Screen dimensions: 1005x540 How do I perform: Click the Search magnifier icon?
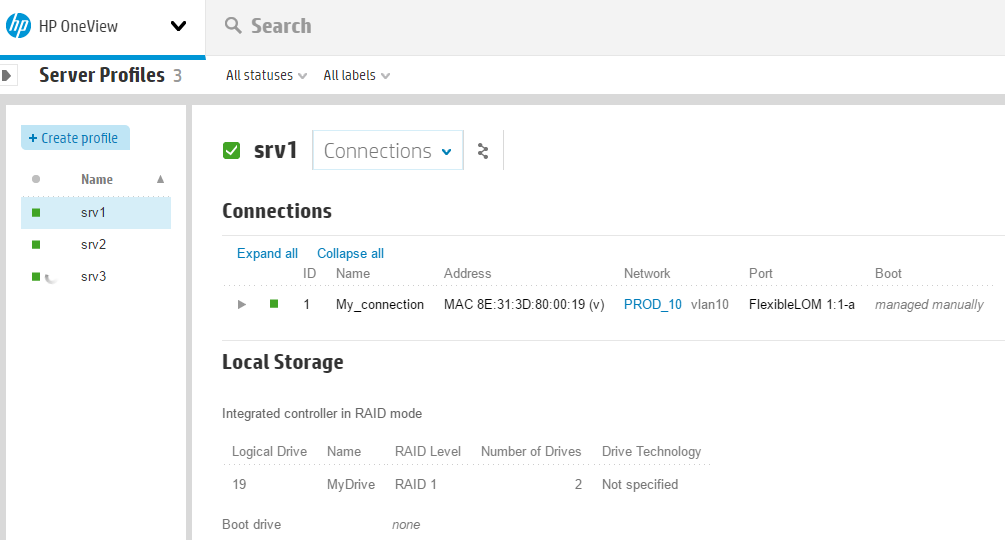(233, 26)
